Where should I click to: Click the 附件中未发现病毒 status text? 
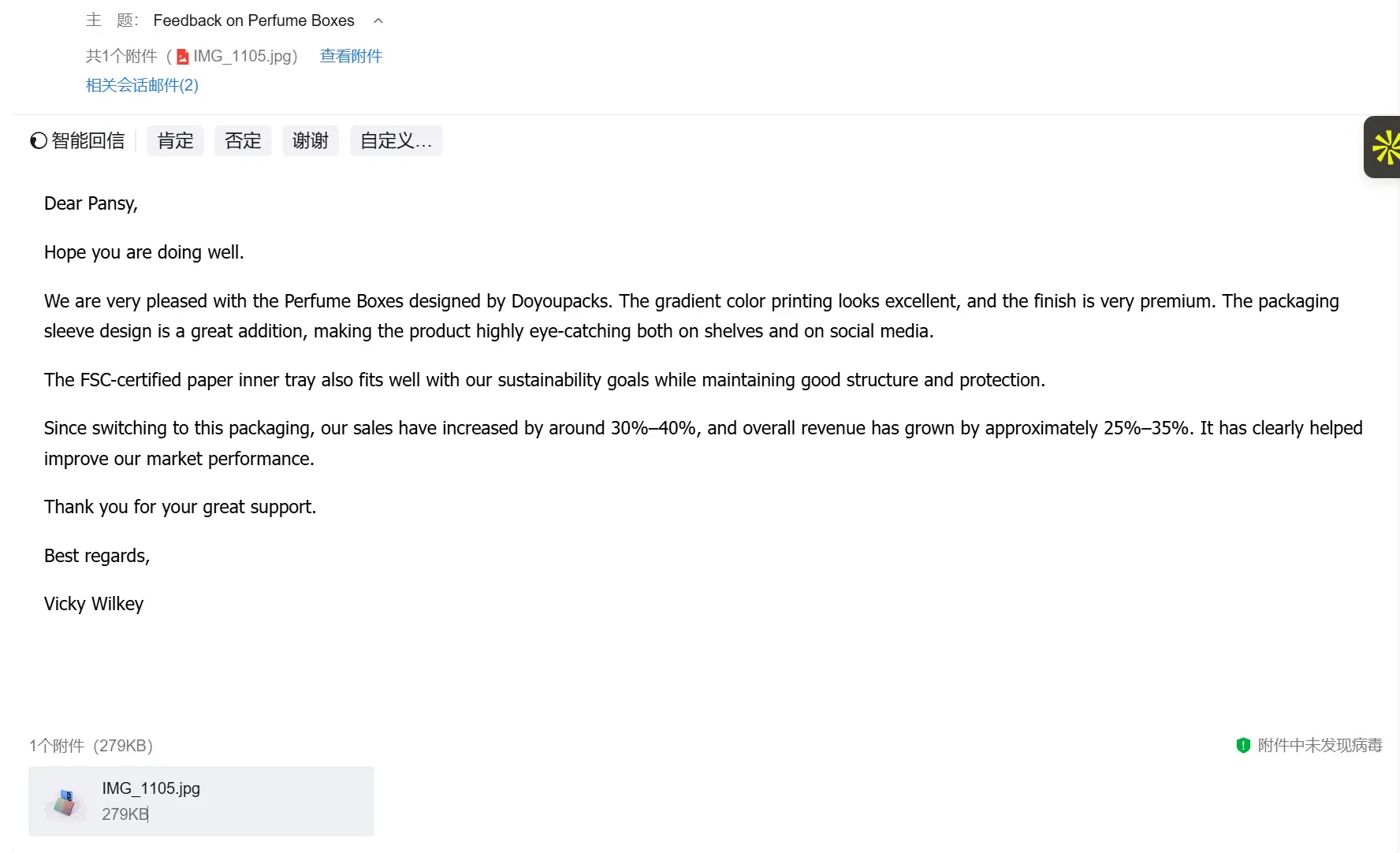(x=1320, y=745)
